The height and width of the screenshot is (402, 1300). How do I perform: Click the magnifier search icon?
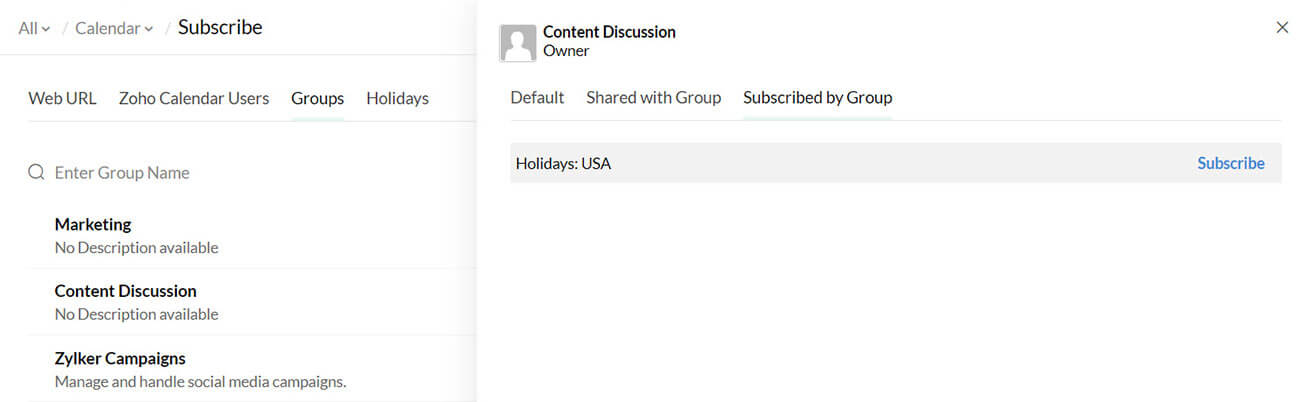[36, 172]
